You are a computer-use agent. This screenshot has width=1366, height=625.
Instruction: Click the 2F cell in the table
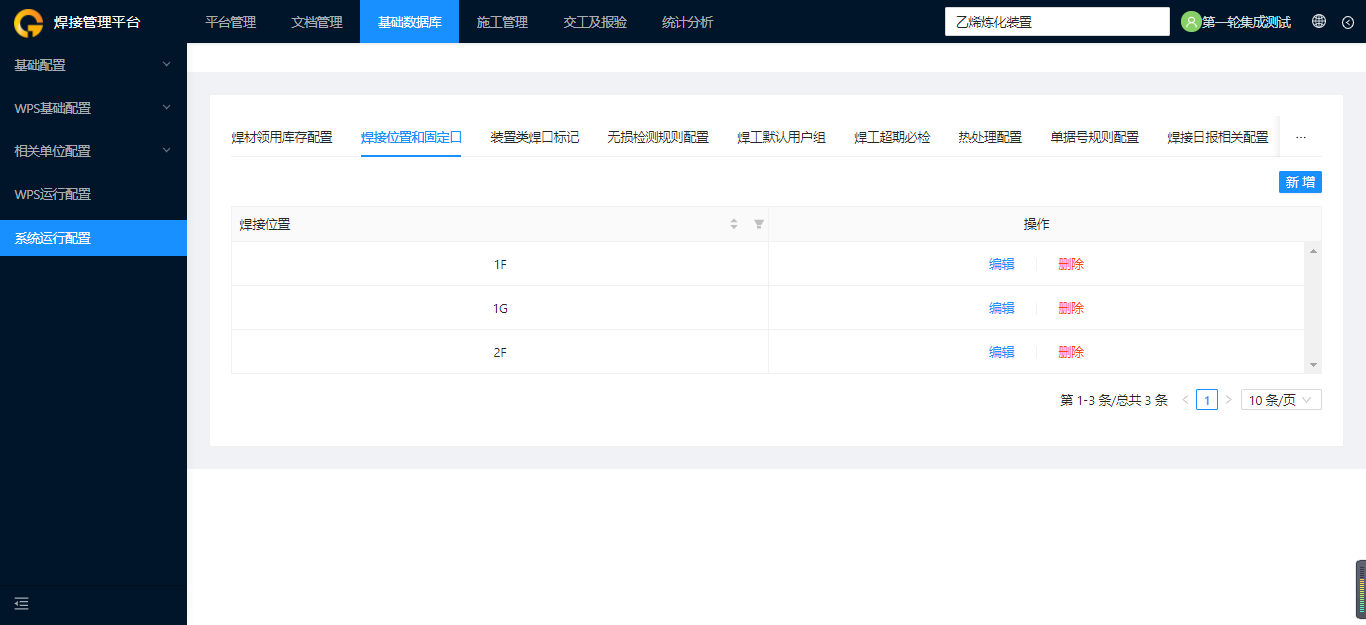(500, 352)
